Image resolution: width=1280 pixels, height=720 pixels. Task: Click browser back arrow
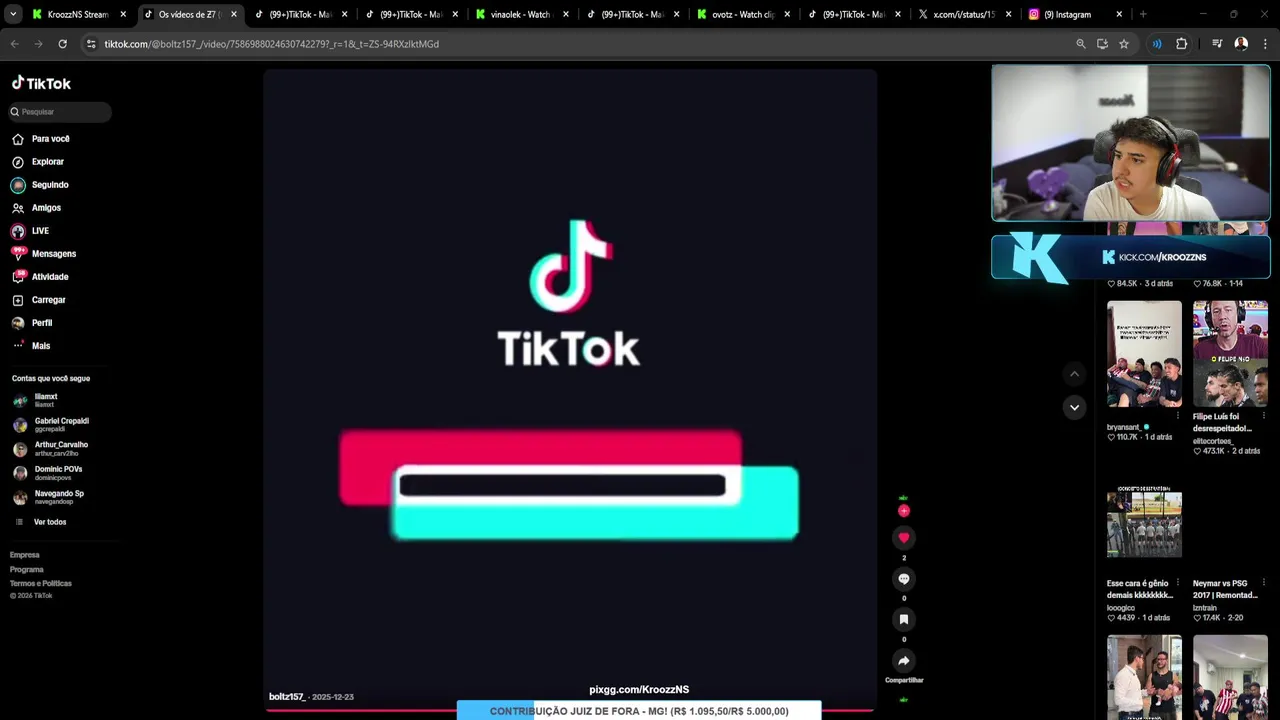15,44
